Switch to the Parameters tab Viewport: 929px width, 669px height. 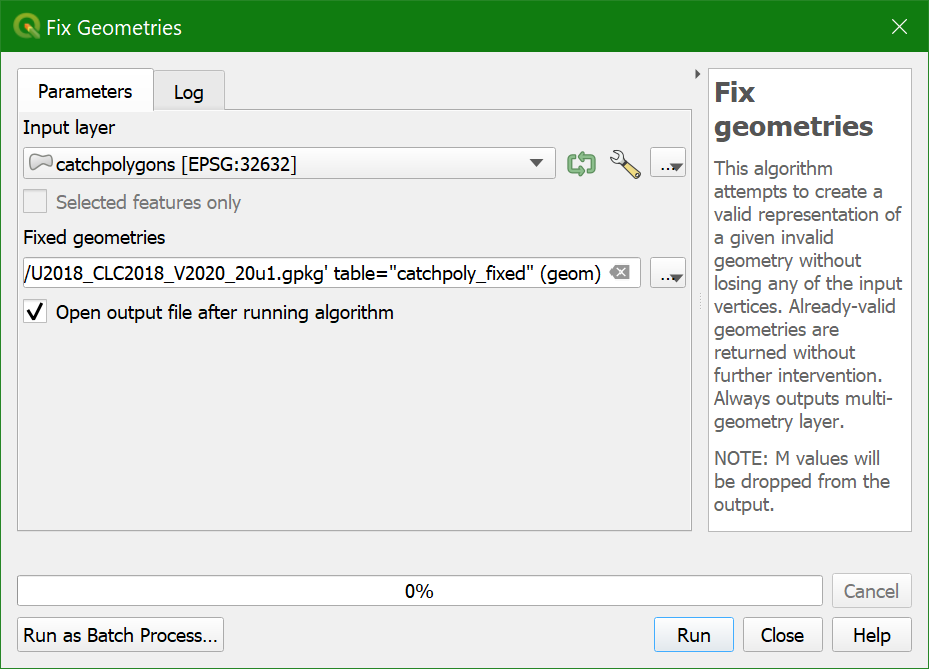pos(85,91)
